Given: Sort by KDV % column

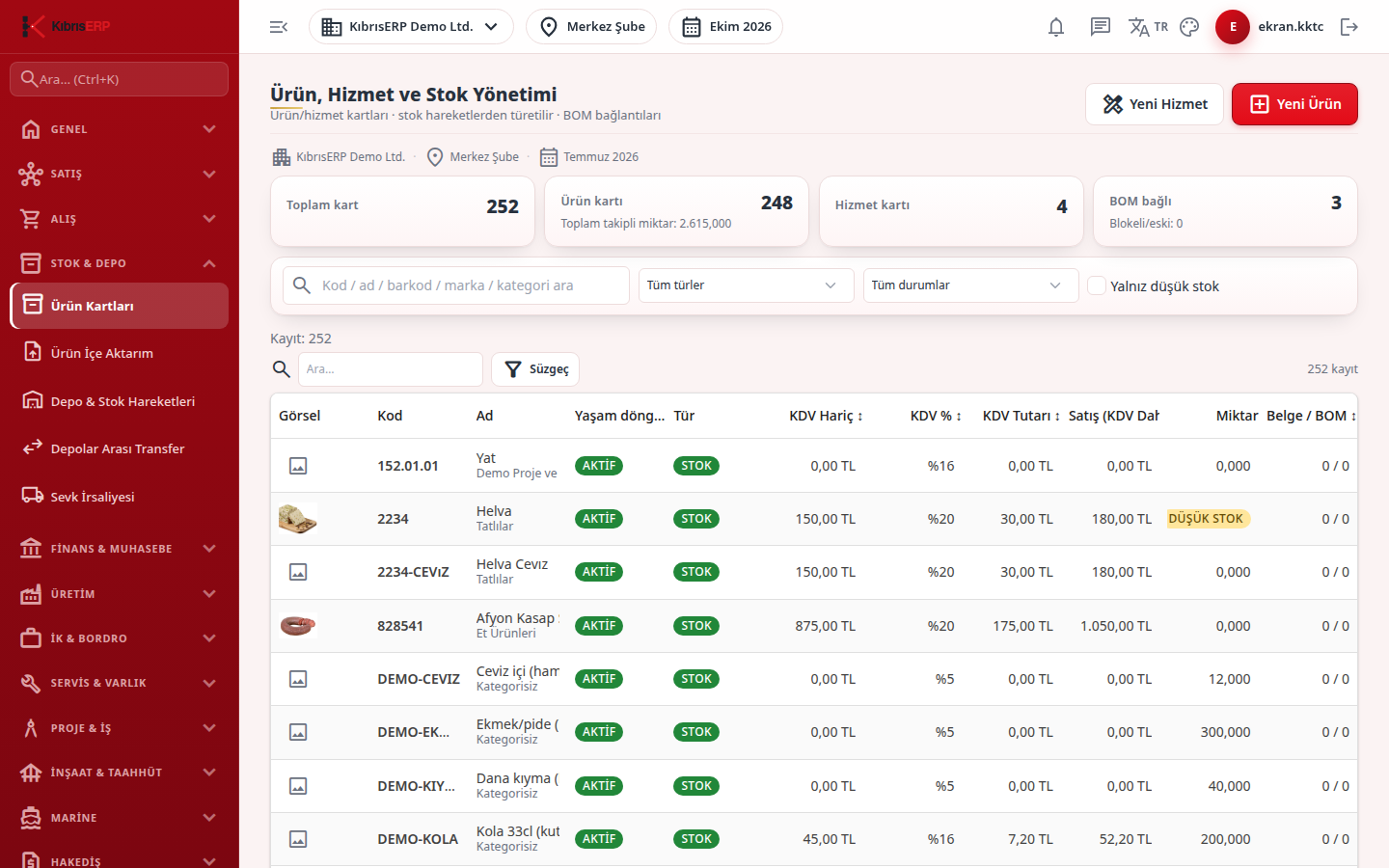Looking at the screenshot, I should pyautogui.click(x=936, y=416).
